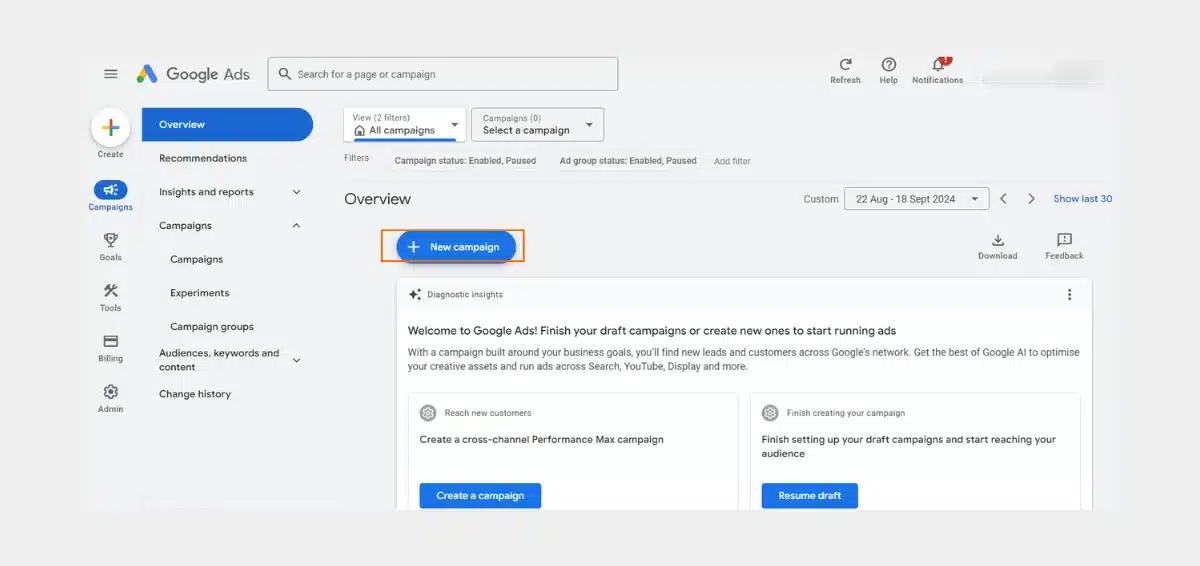Open Campaigns sub-item
This screenshot has width=1200, height=566.
point(196,259)
